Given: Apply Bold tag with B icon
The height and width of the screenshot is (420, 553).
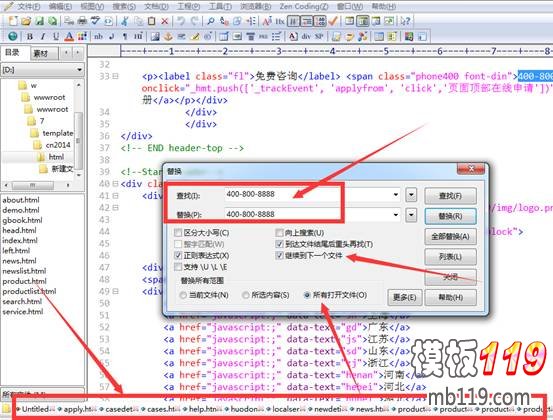Looking at the screenshot, I should pyautogui.click(x=30, y=36).
